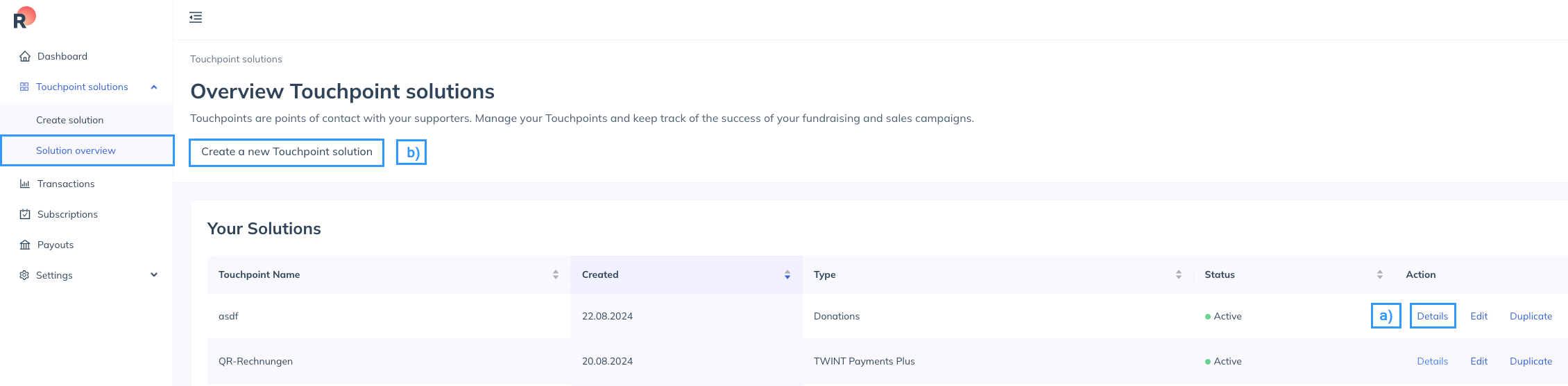Open Create solution in sidebar
The height and width of the screenshot is (386, 1568).
[69, 120]
